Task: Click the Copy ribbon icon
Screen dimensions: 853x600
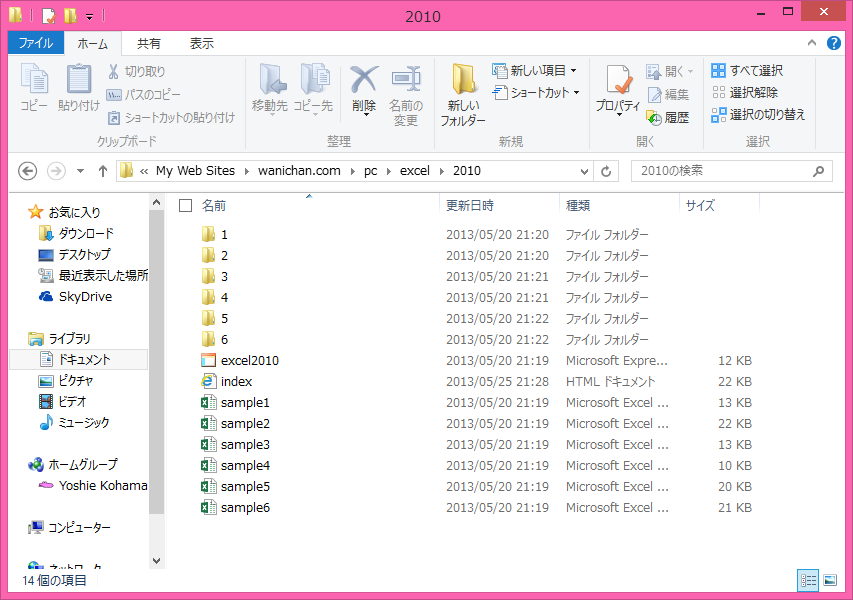Action: [34, 87]
